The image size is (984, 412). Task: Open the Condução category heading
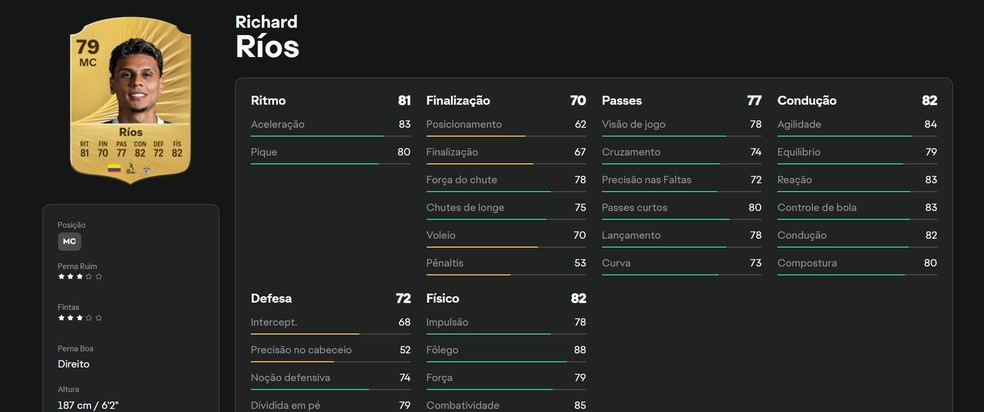point(807,101)
